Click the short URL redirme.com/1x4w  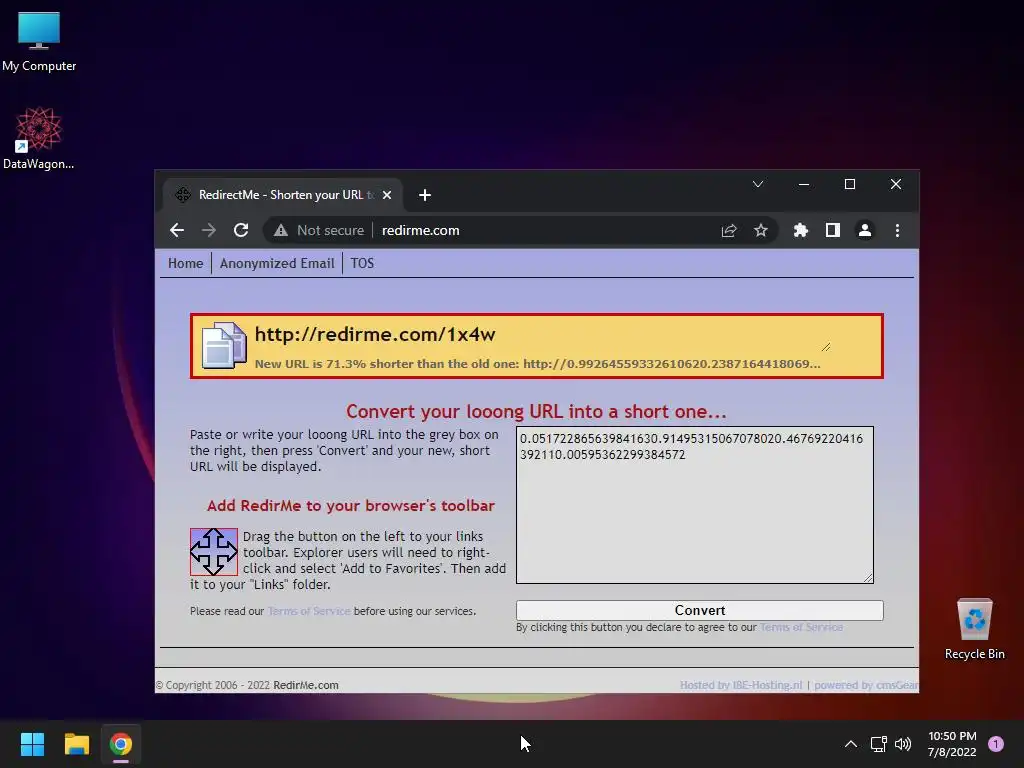pos(375,334)
